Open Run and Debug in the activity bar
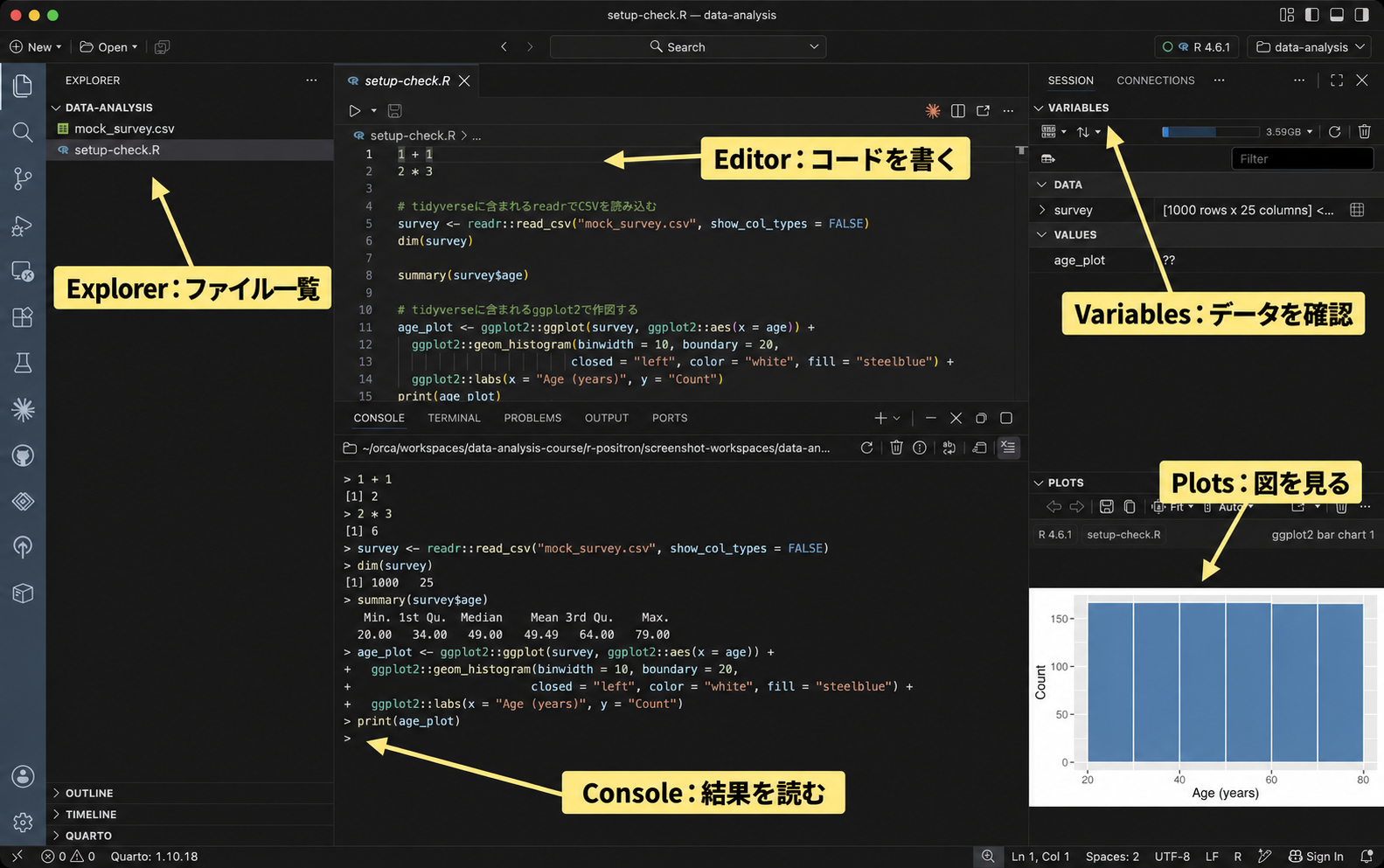1384x868 pixels. pos(23,226)
